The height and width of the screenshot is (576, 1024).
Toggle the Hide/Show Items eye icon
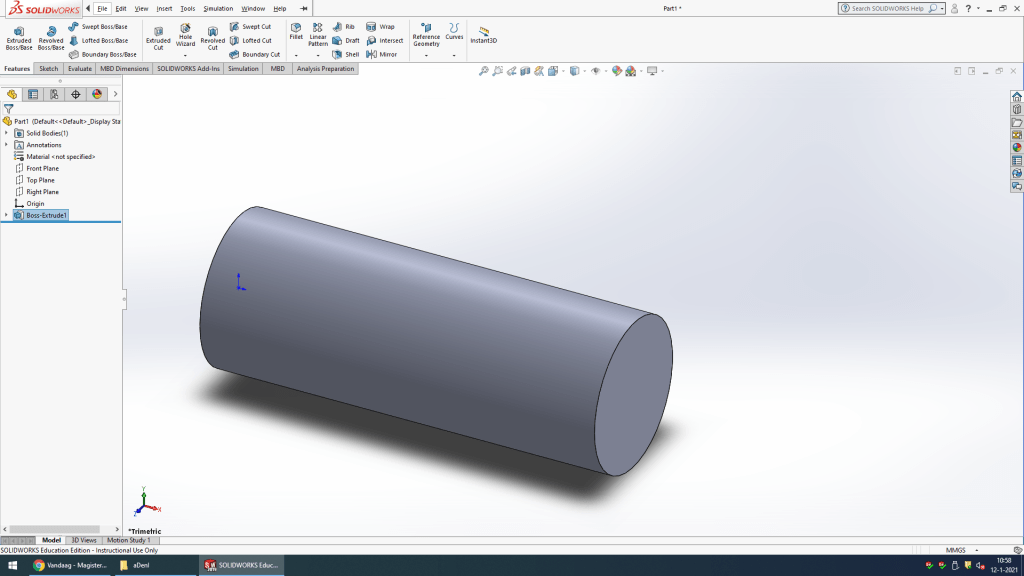(596, 71)
